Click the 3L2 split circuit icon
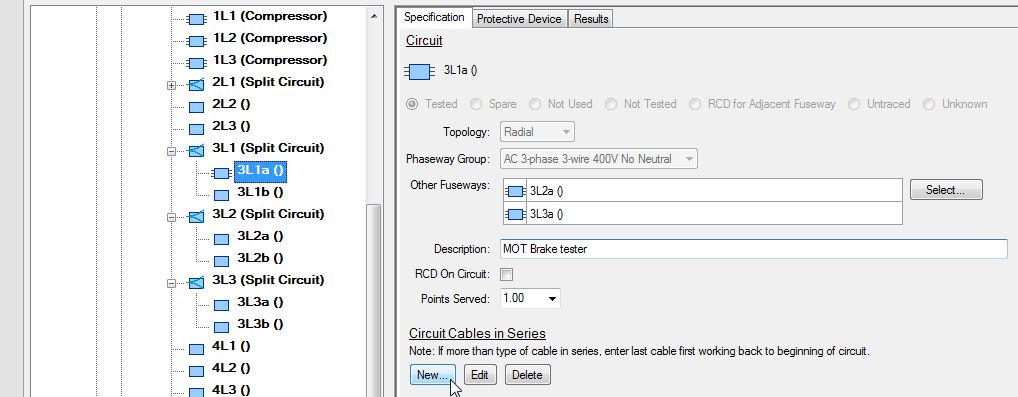This screenshot has width=1018, height=397. click(196, 217)
